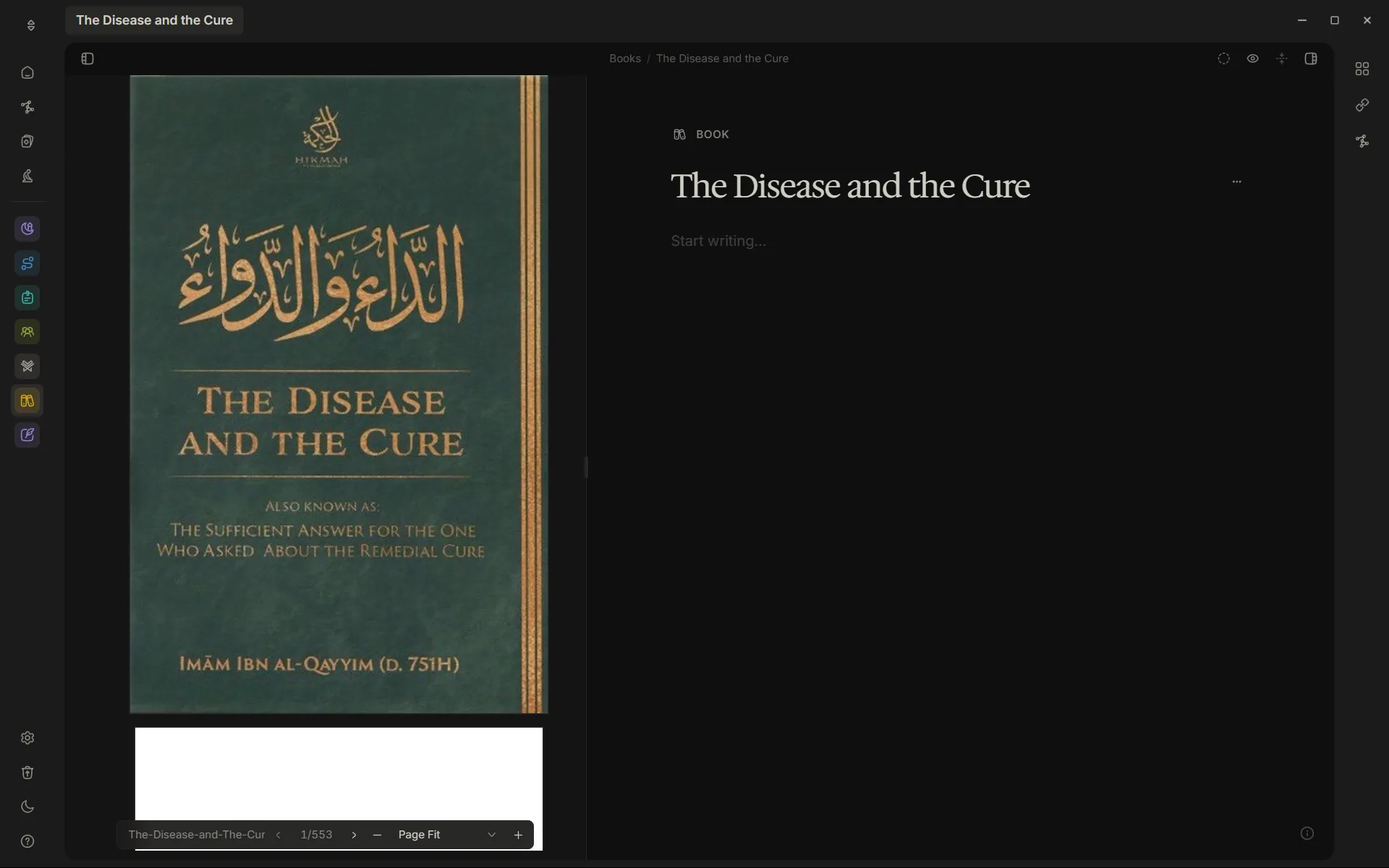Go to the Home icon in sidebar
The image size is (1389, 868).
click(27, 72)
